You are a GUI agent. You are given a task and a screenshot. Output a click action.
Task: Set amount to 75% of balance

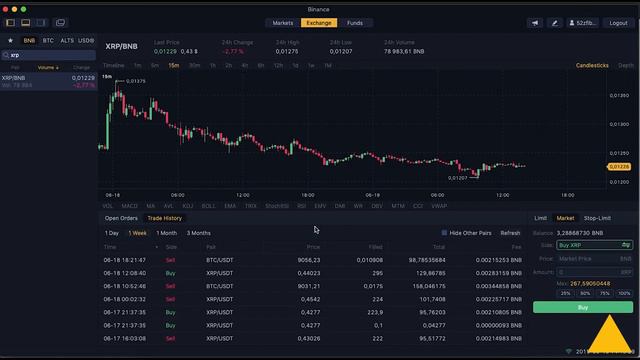604,293
